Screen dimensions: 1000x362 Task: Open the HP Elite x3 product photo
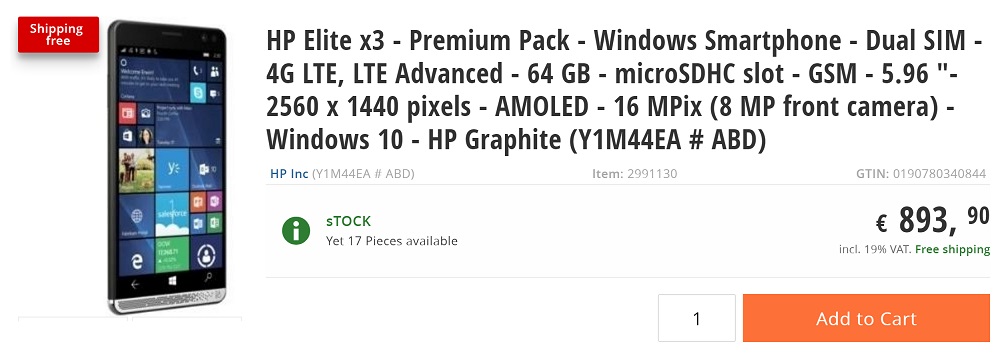point(166,167)
